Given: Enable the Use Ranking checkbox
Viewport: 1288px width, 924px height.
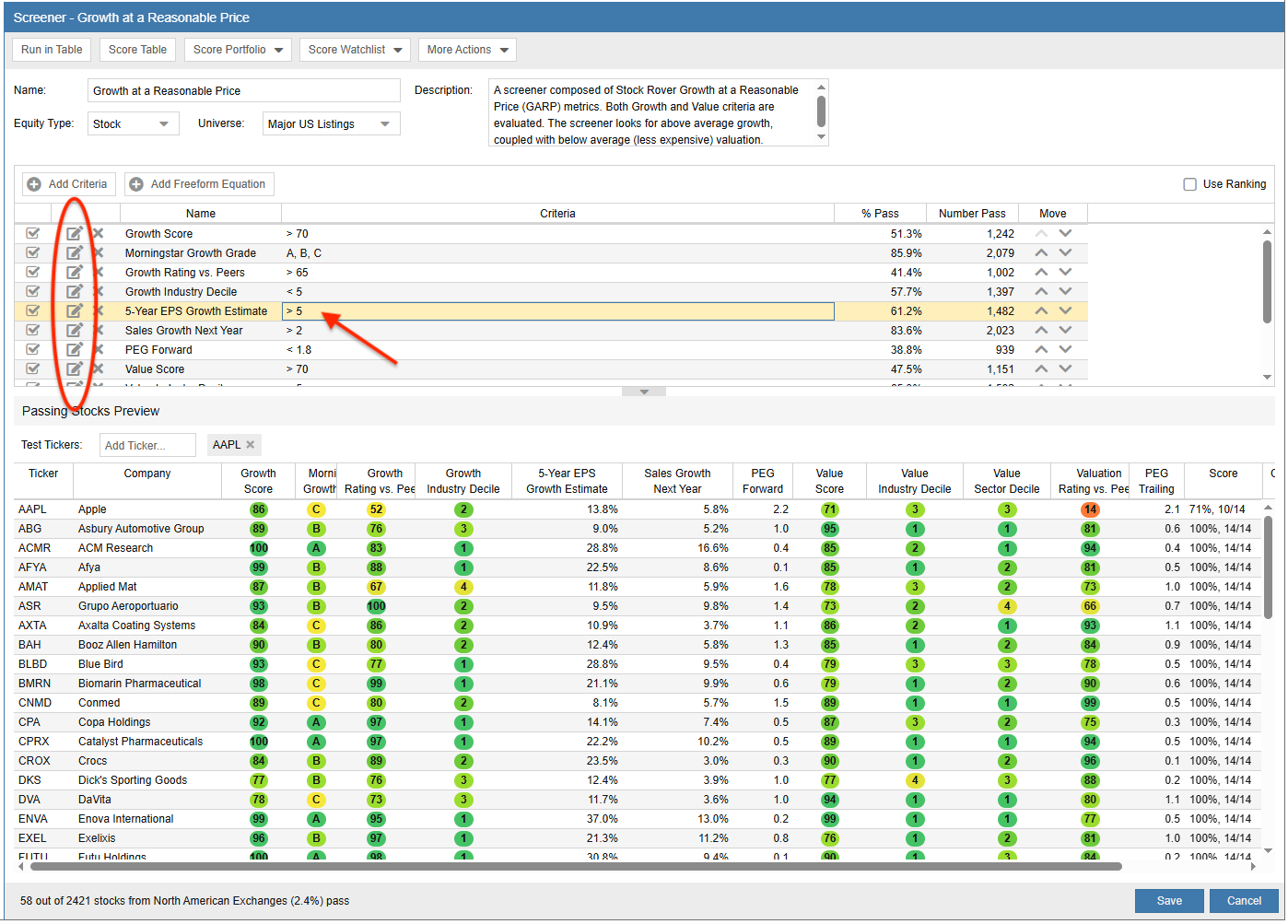Looking at the screenshot, I should (x=1189, y=184).
